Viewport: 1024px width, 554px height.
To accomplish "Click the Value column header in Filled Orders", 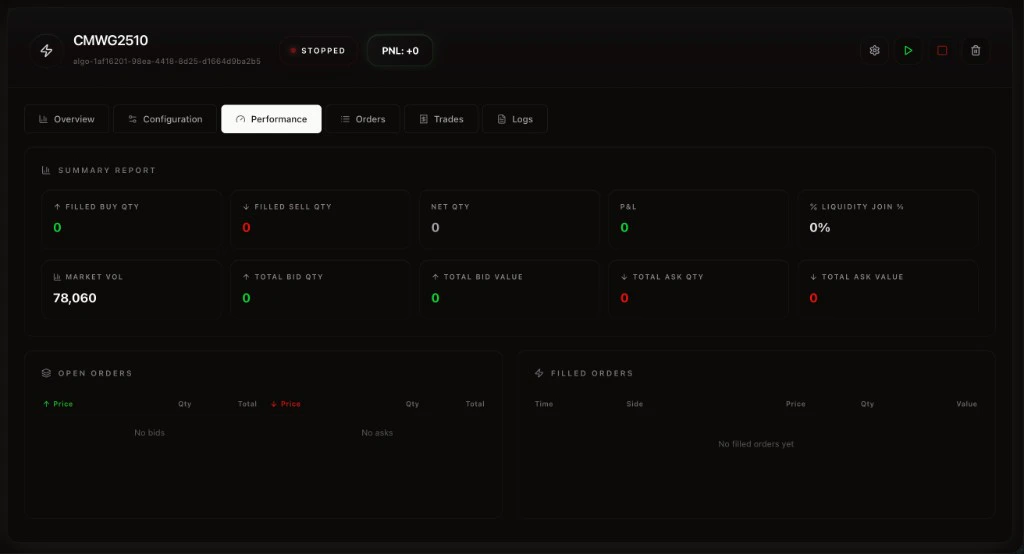I will [x=967, y=404].
